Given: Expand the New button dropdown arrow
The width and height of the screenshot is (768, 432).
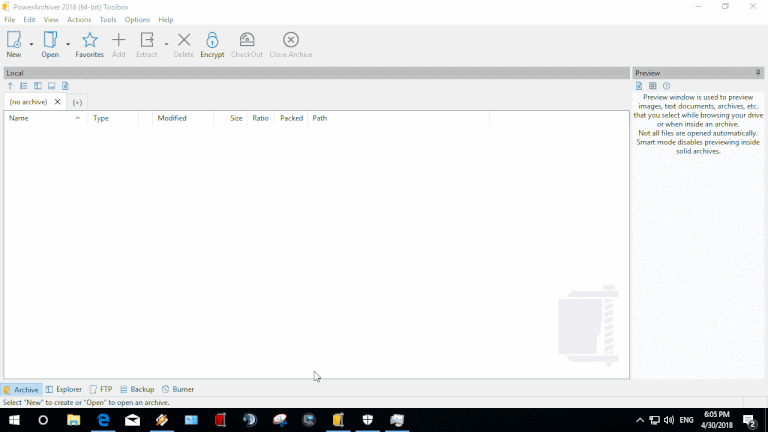Looking at the screenshot, I should [x=31, y=44].
